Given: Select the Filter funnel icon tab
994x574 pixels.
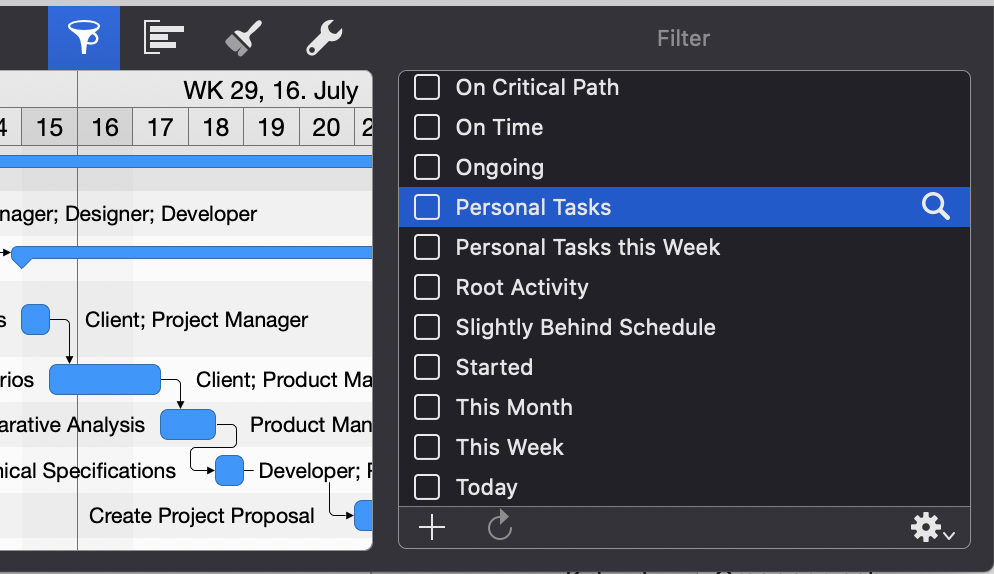Looking at the screenshot, I should click(84, 38).
